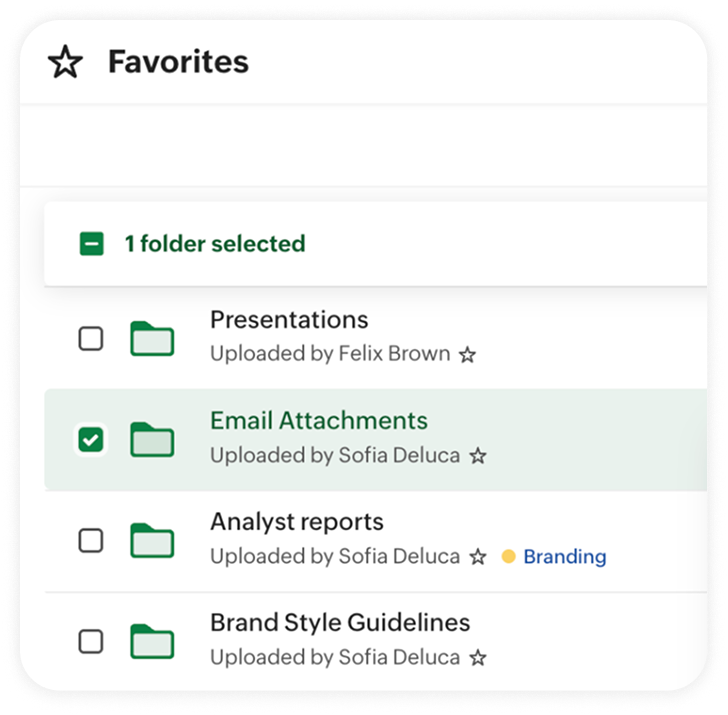
Task: Click the Email Attachments folder icon
Action: tap(152, 439)
